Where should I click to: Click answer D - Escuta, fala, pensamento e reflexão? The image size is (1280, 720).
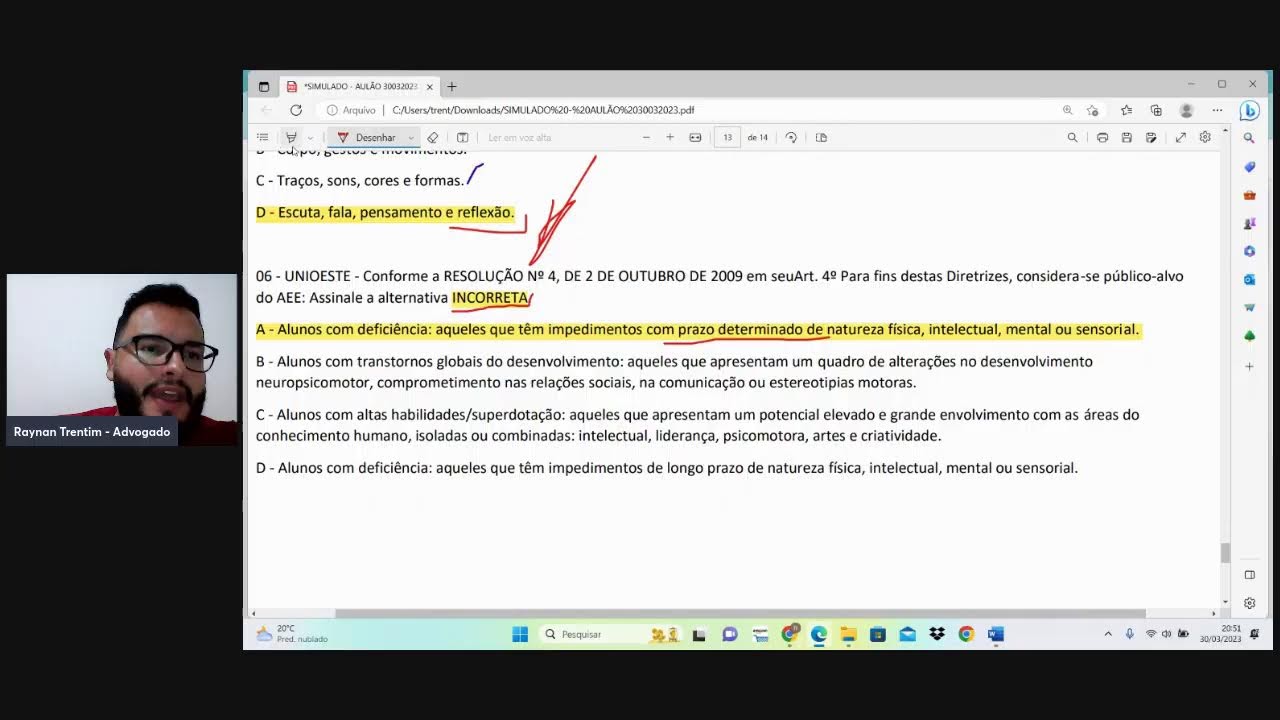385,212
